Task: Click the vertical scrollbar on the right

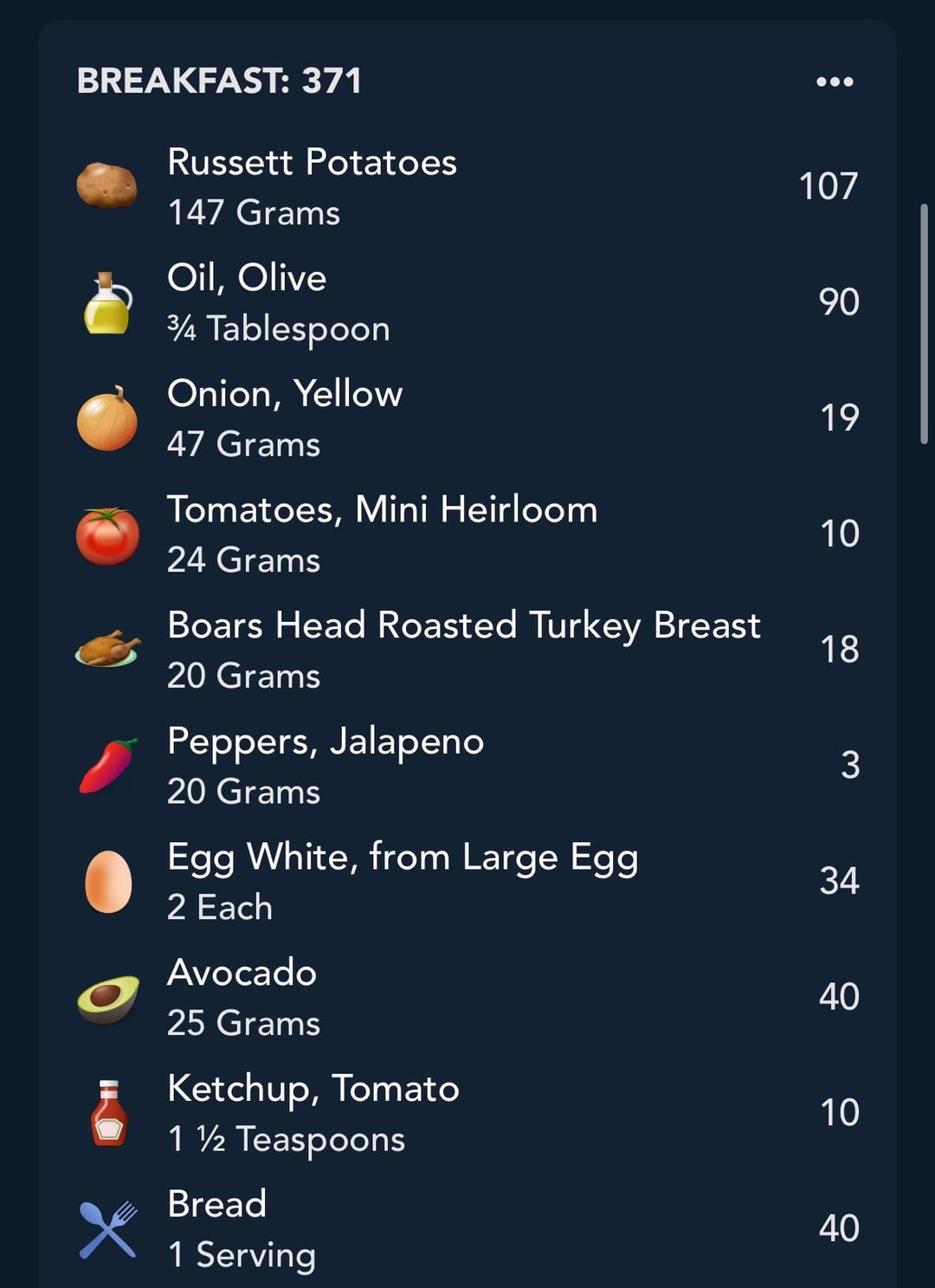Action: (x=924, y=324)
